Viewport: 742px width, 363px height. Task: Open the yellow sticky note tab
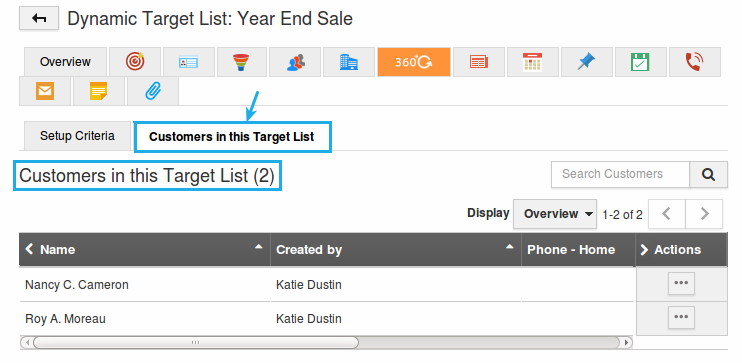coord(99,91)
